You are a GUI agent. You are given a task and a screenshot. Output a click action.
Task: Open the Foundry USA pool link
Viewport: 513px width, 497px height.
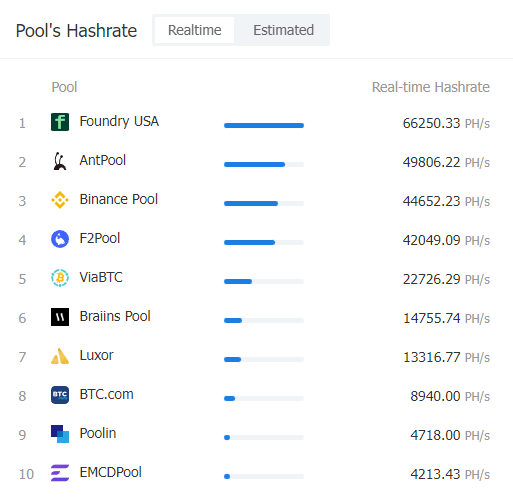point(119,121)
